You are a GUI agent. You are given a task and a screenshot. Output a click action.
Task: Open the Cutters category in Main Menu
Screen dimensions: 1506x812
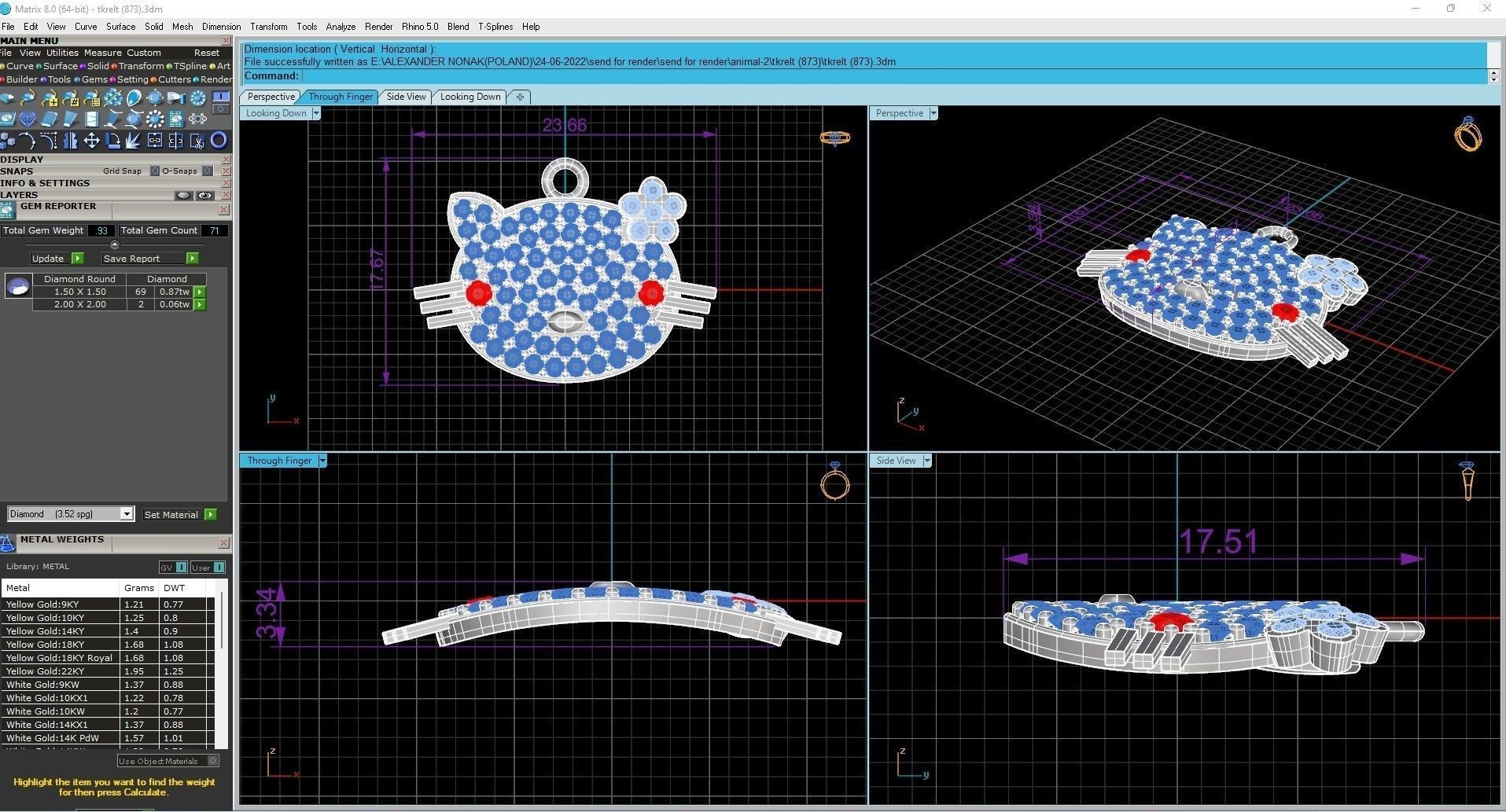pos(174,79)
